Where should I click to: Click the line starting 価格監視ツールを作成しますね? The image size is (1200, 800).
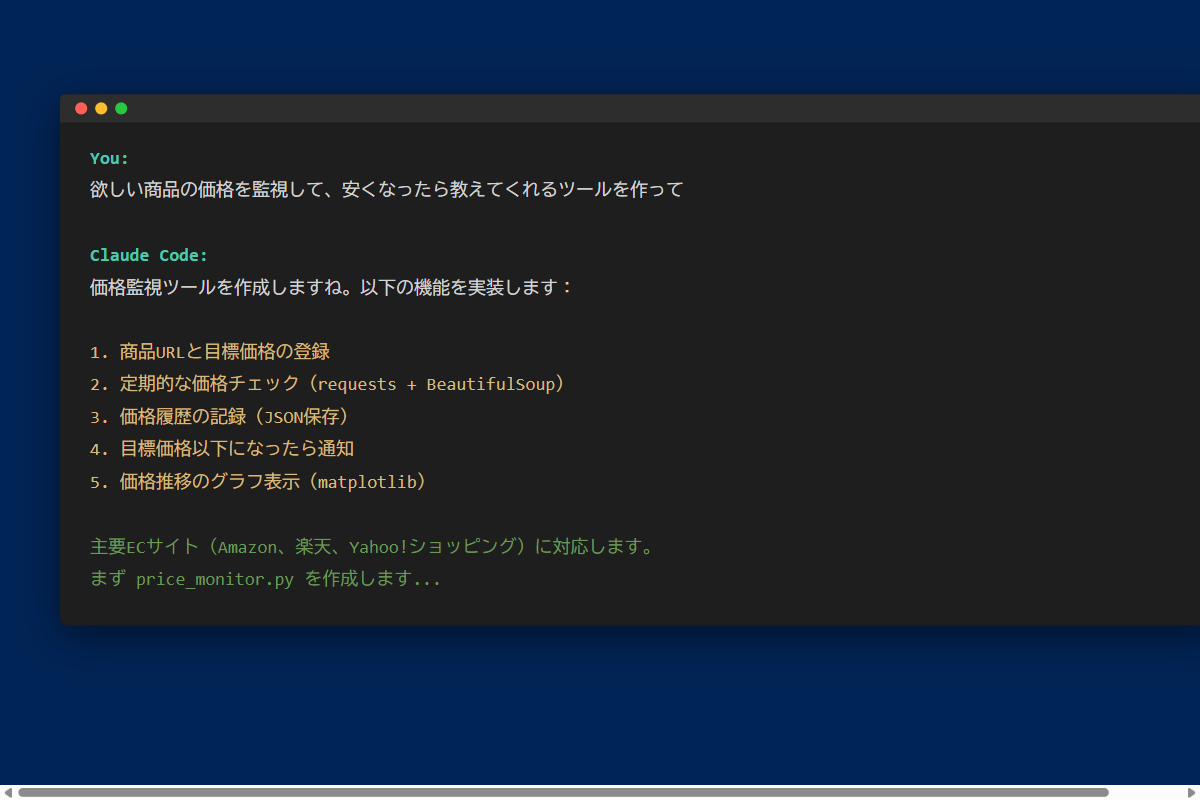[331, 287]
